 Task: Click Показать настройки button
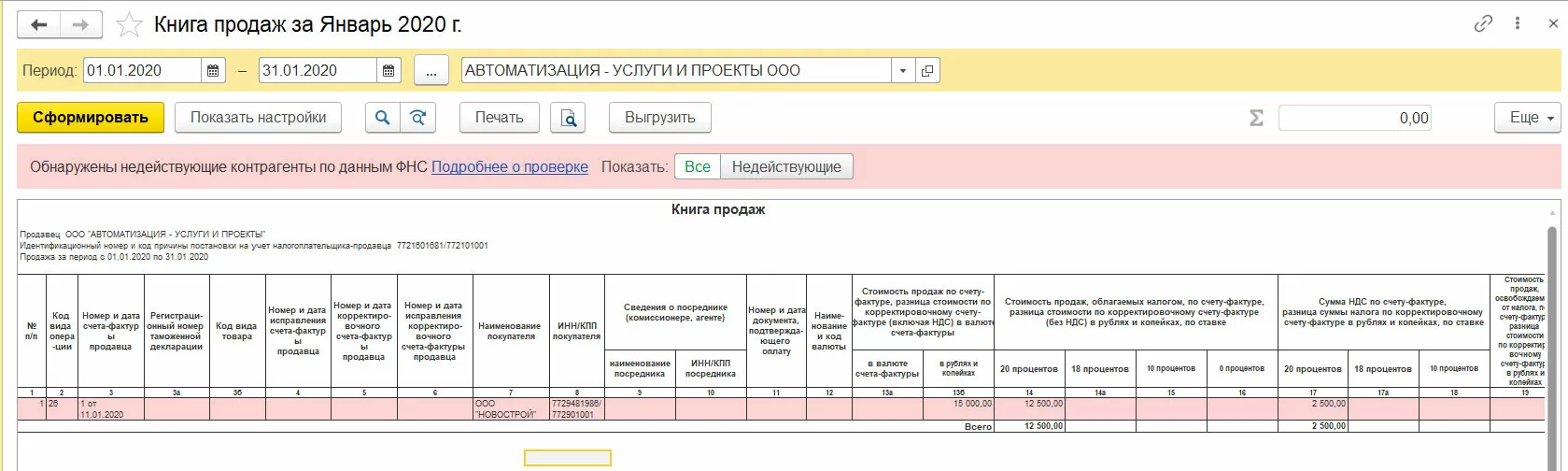259,118
